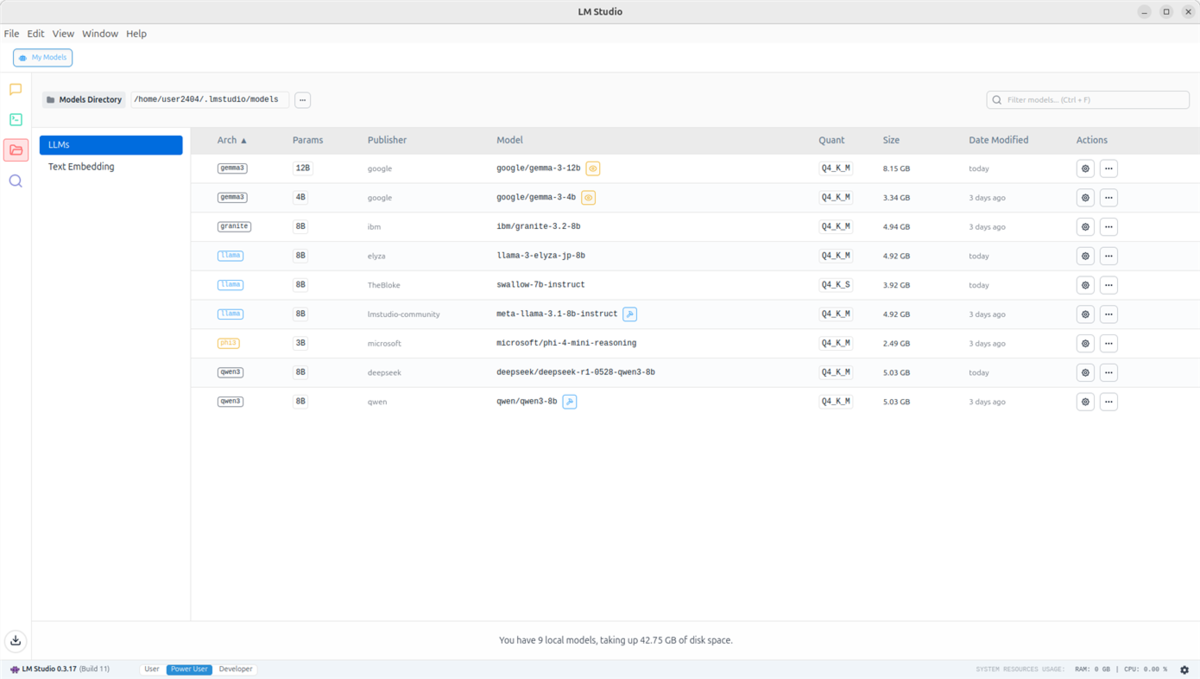Screen dimensions: 1200x679
Task: Select model name swallow-7b-instruct
Action: click(x=541, y=285)
